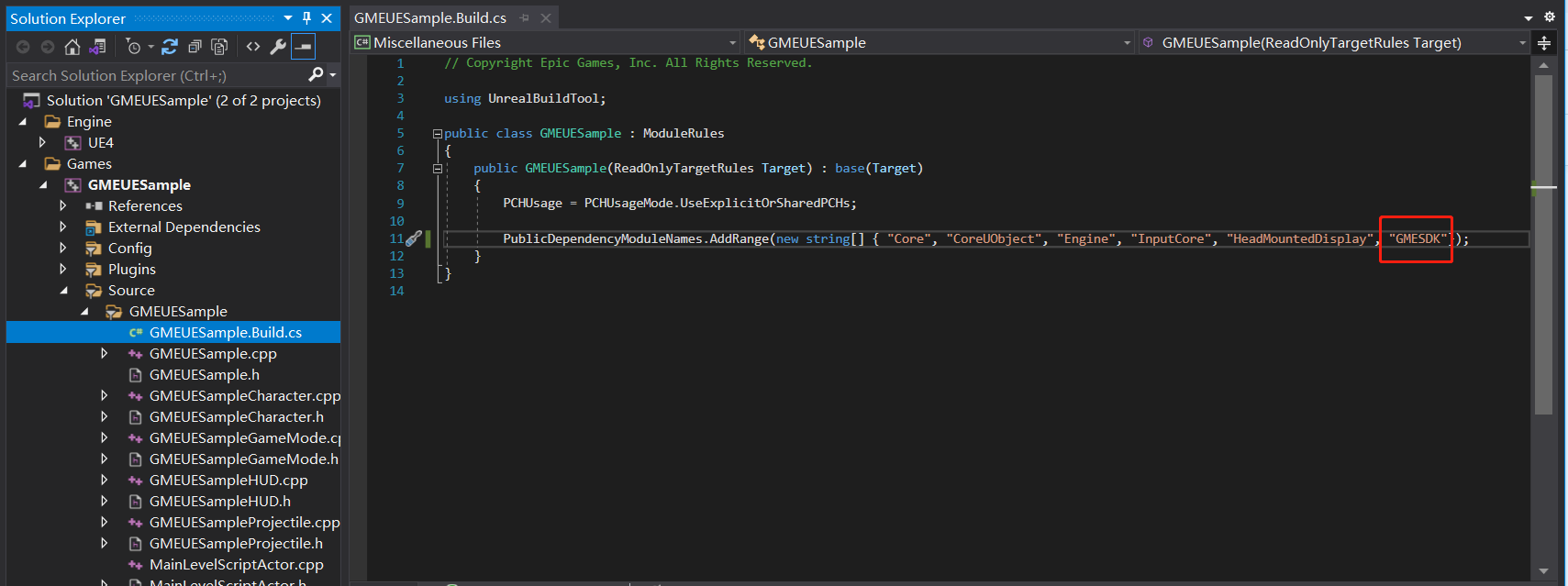Open Properties with the wrench icon

[278, 47]
